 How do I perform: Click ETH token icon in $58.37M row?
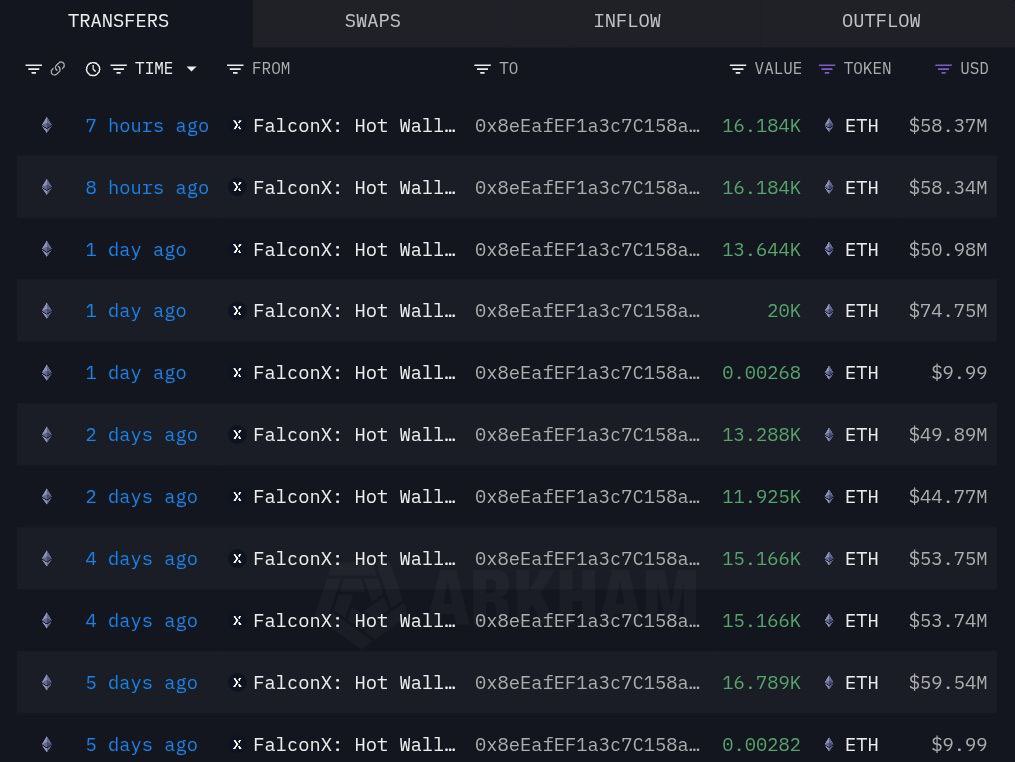point(829,125)
